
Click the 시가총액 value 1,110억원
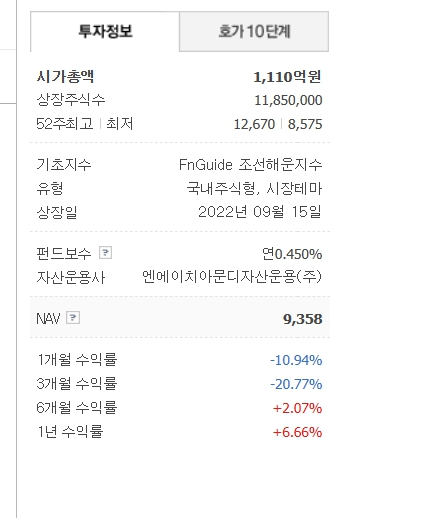click(x=287, y=77)
